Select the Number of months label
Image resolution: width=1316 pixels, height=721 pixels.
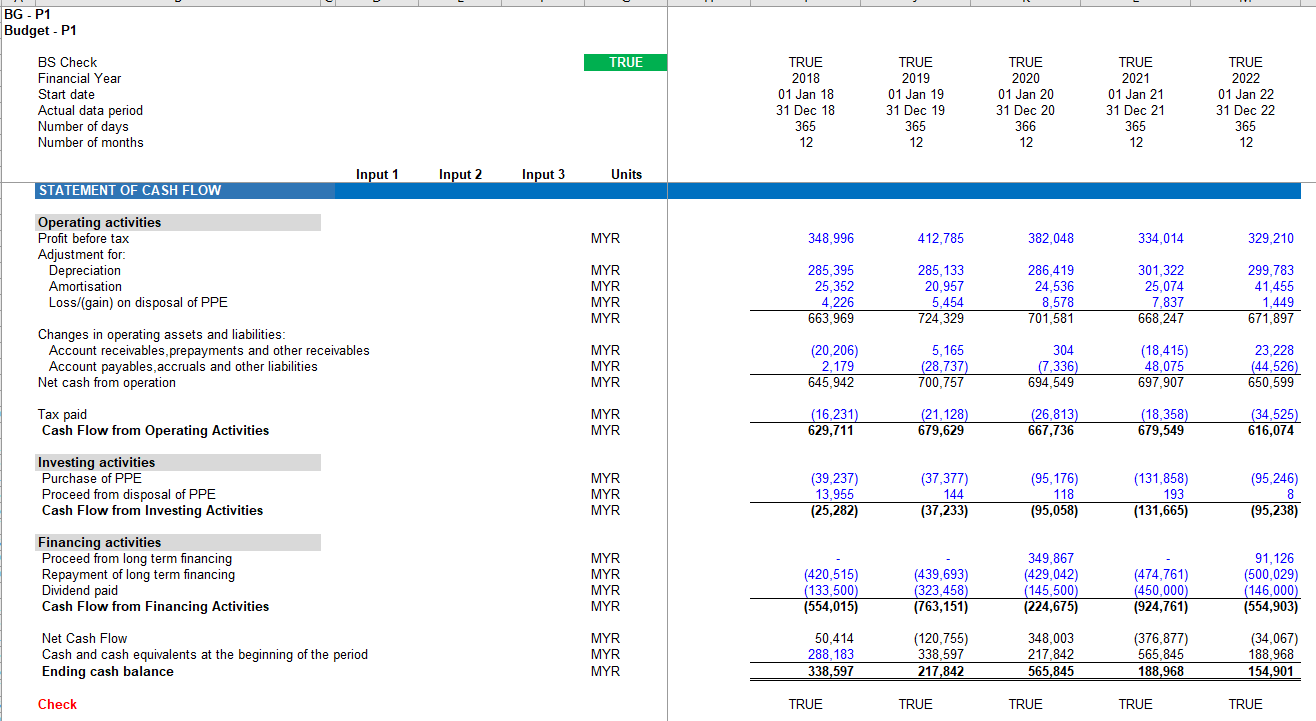coord(90,142)
